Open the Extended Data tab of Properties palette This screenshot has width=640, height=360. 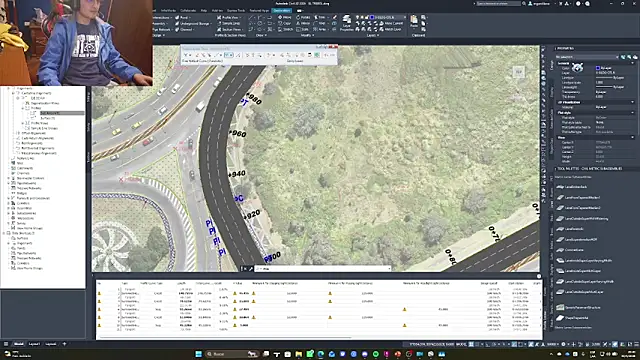(x=552, y=118)
